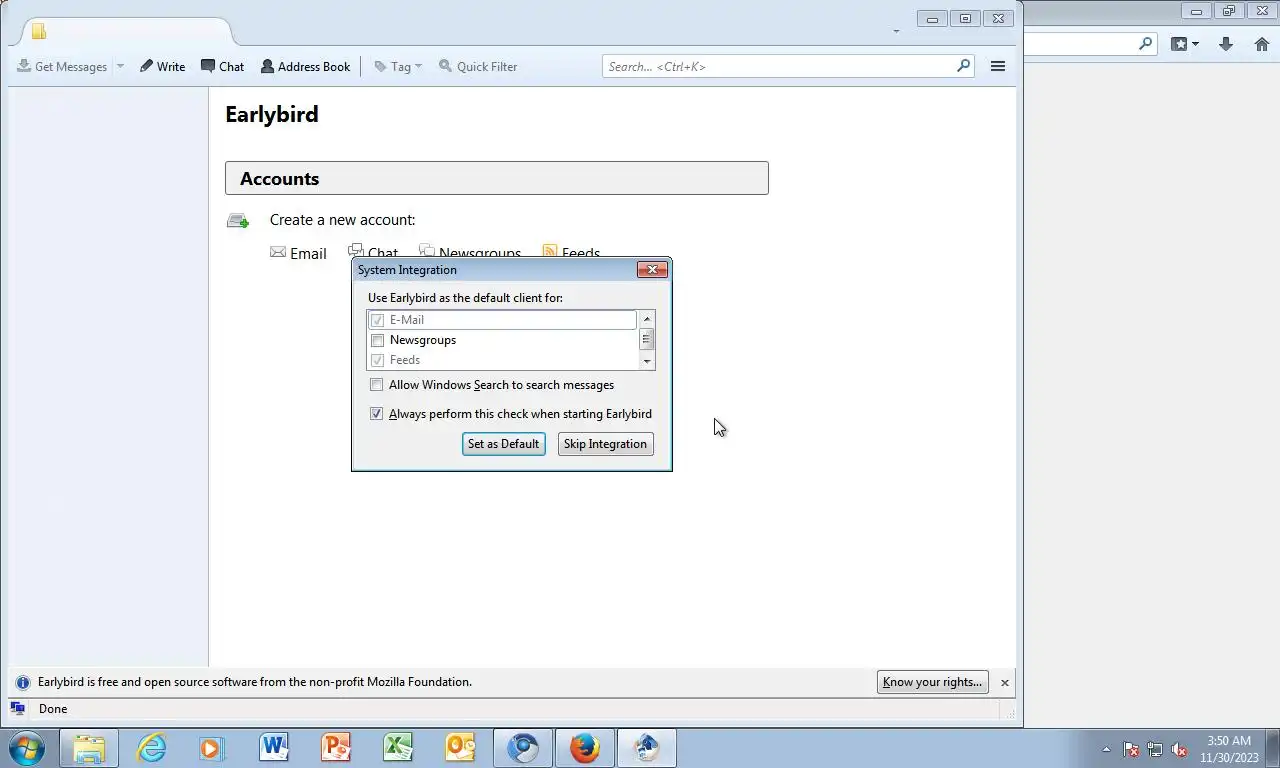Toggle the Feeds default client checkbox
Screen dimensions: 1280x768
[x=377, y=360]
